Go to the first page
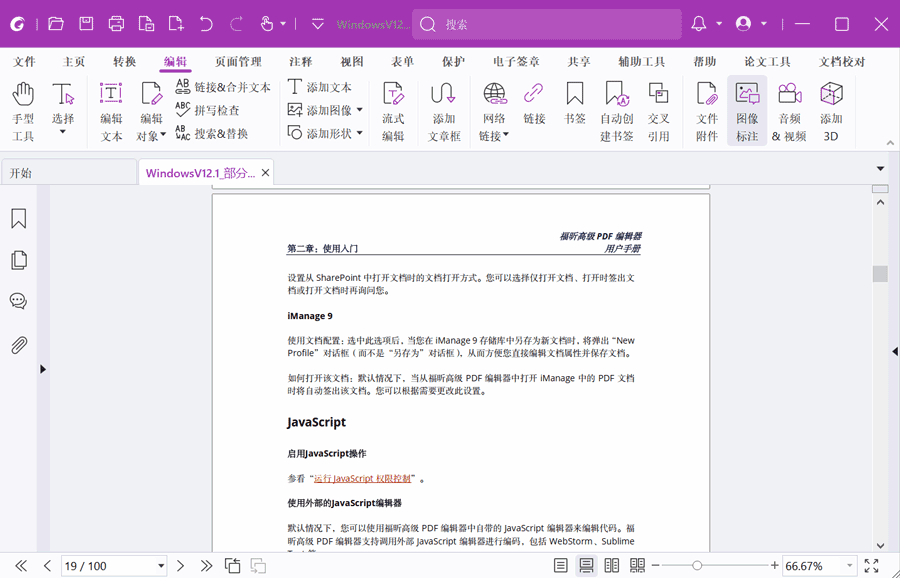 coord(21,566)
